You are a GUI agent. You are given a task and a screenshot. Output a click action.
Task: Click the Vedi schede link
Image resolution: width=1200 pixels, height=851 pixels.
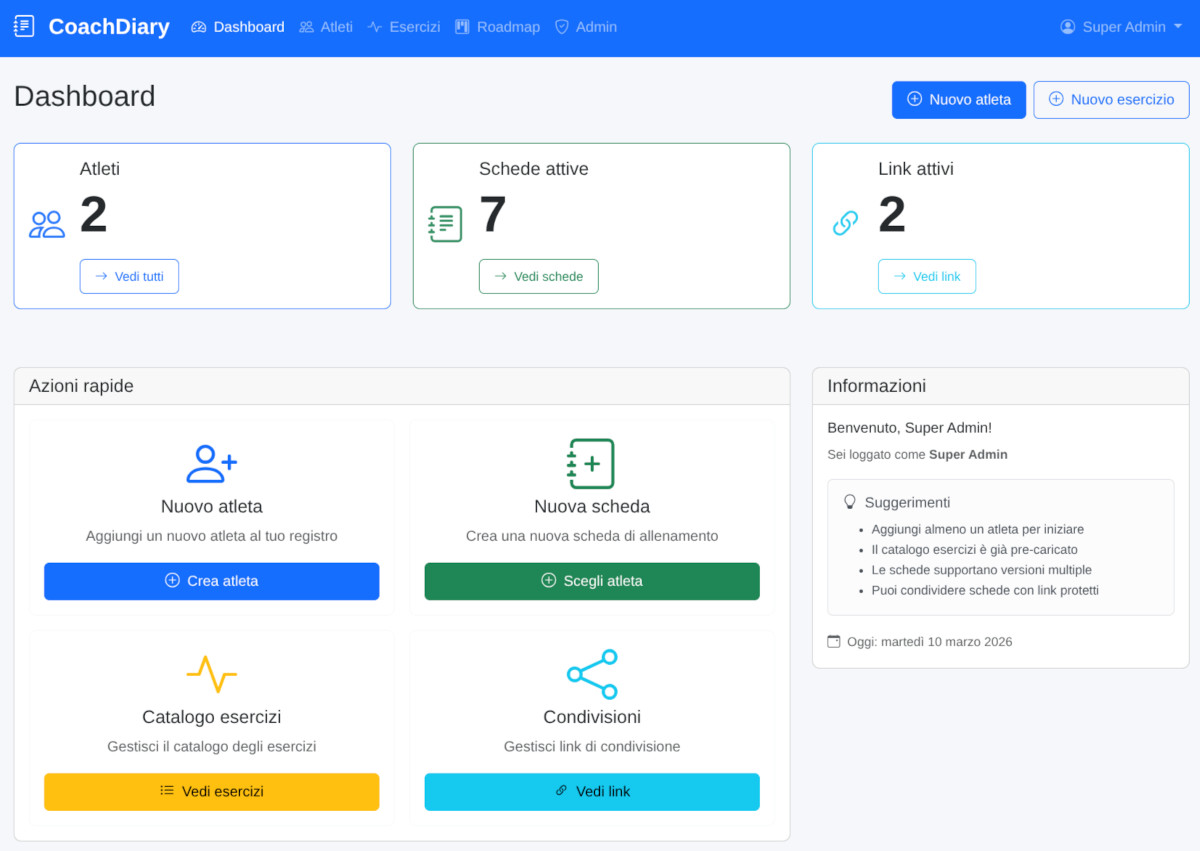coord(539,276)
